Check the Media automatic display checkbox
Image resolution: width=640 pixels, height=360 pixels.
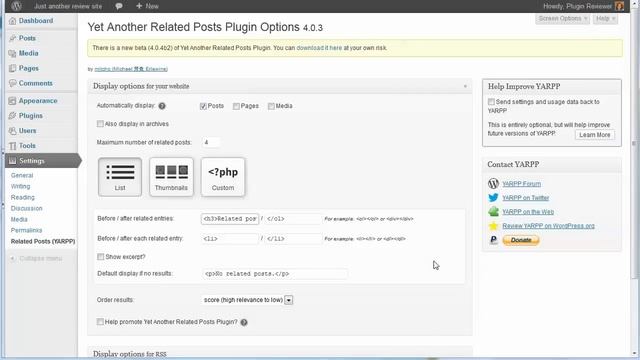pyautogui.click(x=271, y=106)
